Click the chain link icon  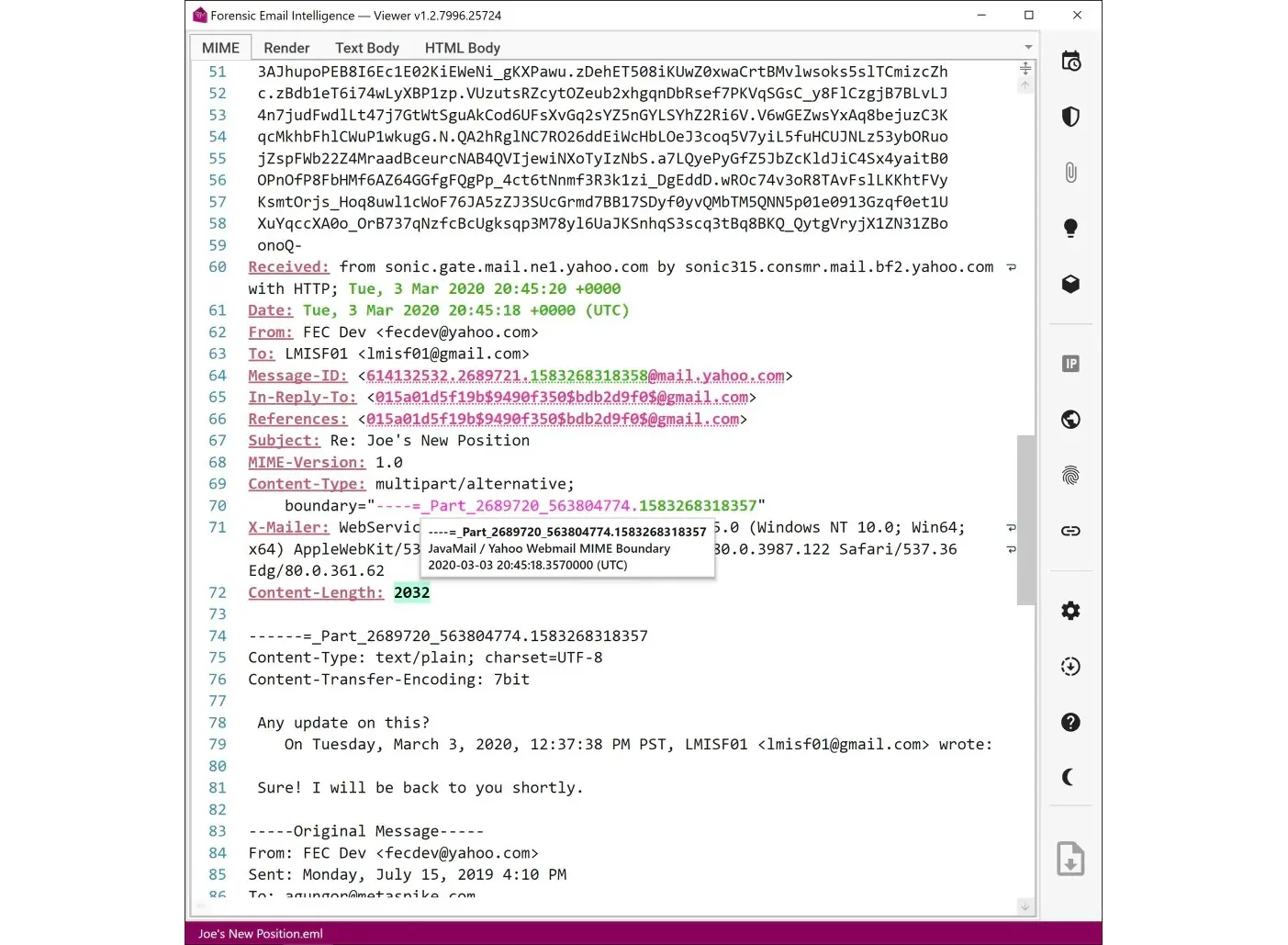point(1070,531)
